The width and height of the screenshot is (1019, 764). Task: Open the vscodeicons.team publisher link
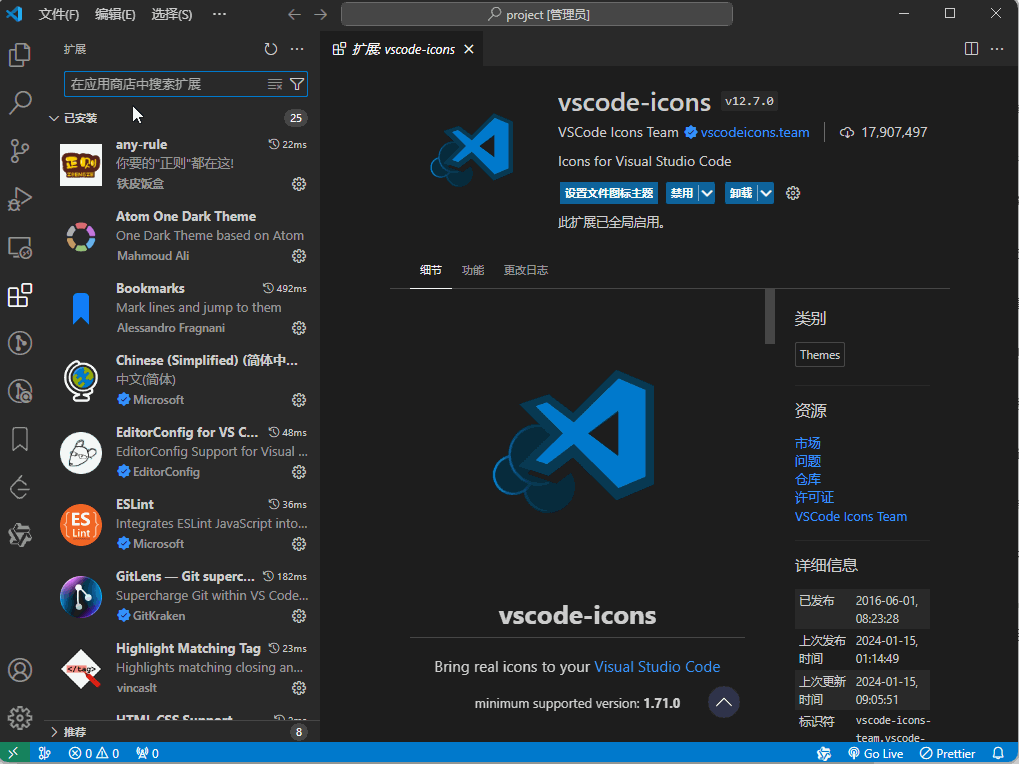click(755, 132)
